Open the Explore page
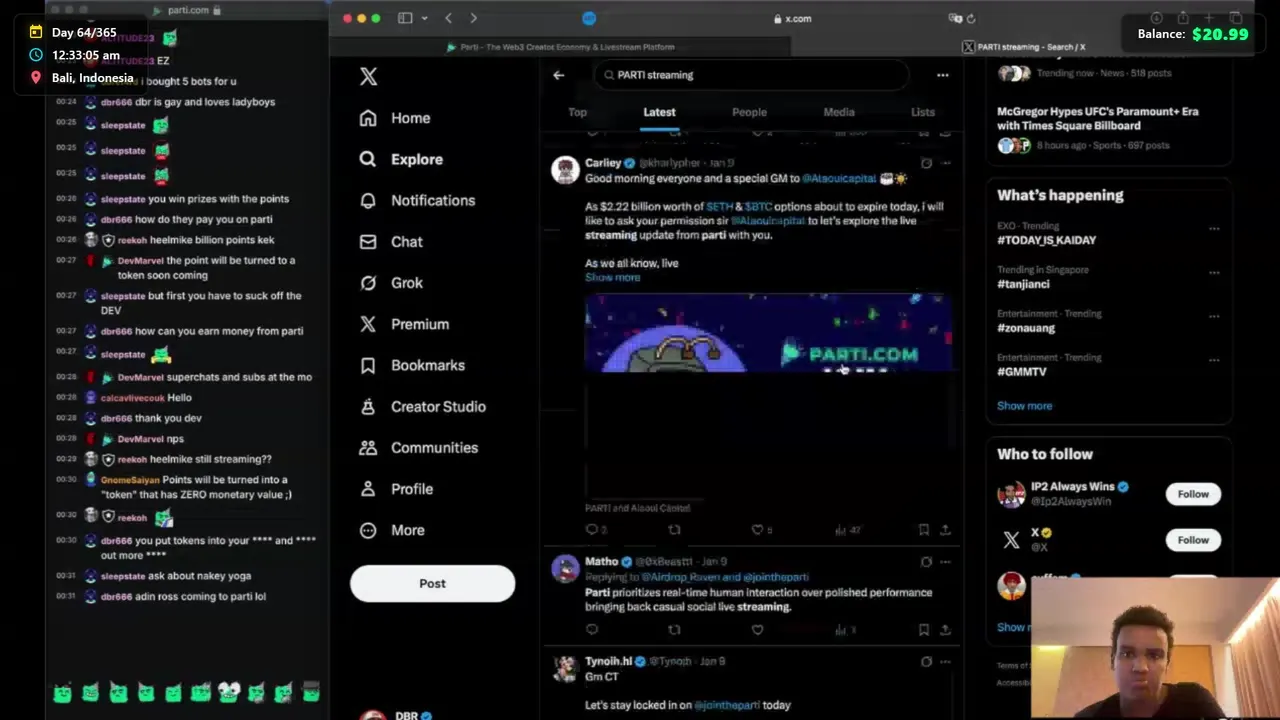The height and width of the screenshot is (720, 1280). point(401,159)
